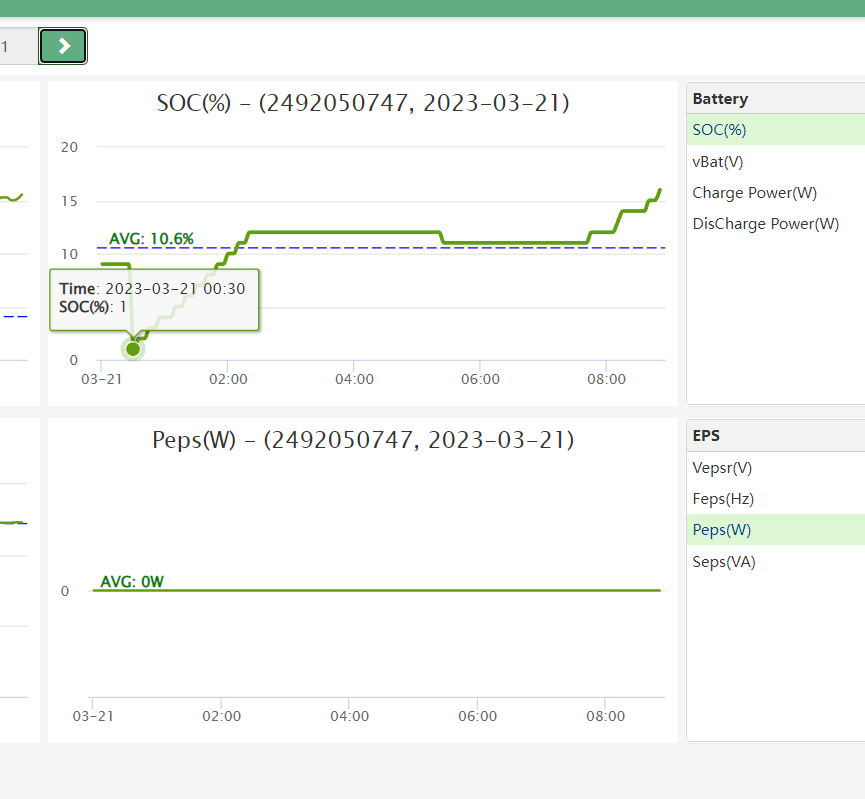
Task: Click the 02:00 axis label on SOC chart
Action: click(x=228, y=379)
